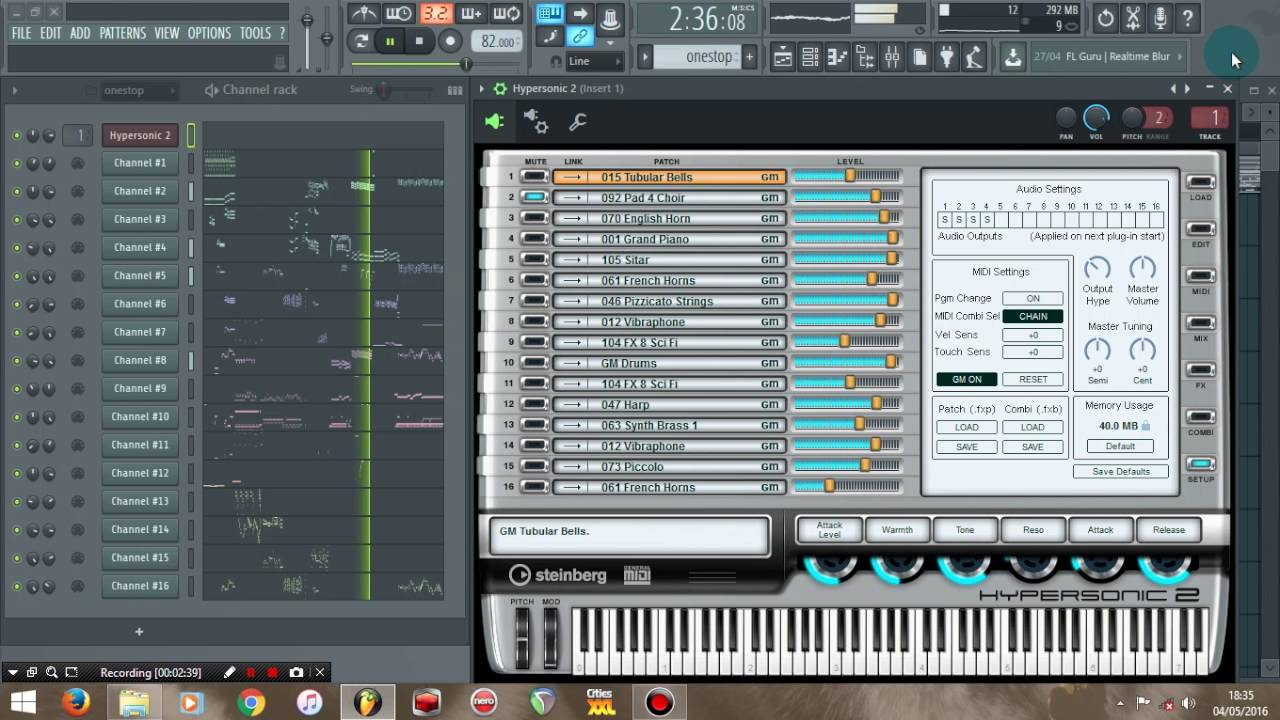
Task: Open the playlist window icon
Action: point(783,57)
